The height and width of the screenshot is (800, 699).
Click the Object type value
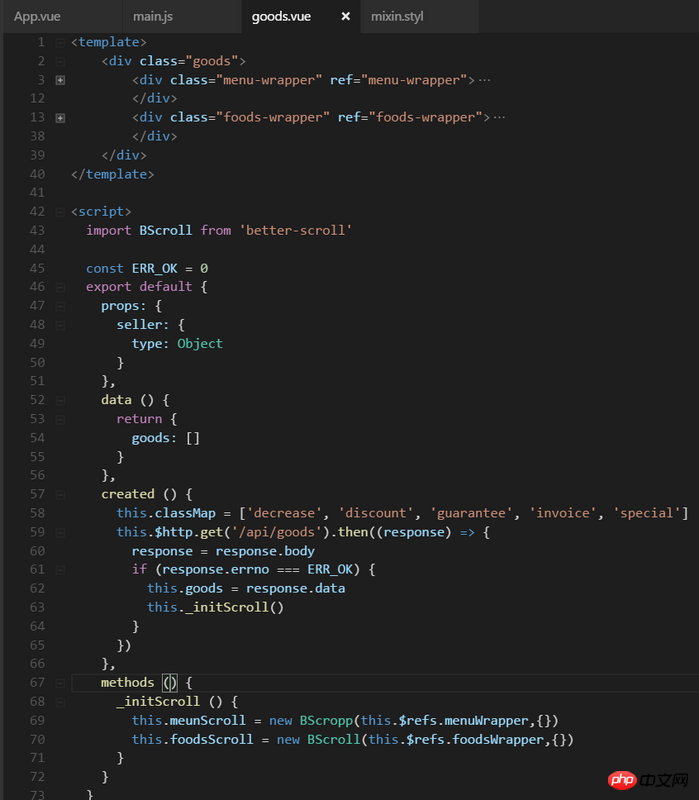coord(200,344)
